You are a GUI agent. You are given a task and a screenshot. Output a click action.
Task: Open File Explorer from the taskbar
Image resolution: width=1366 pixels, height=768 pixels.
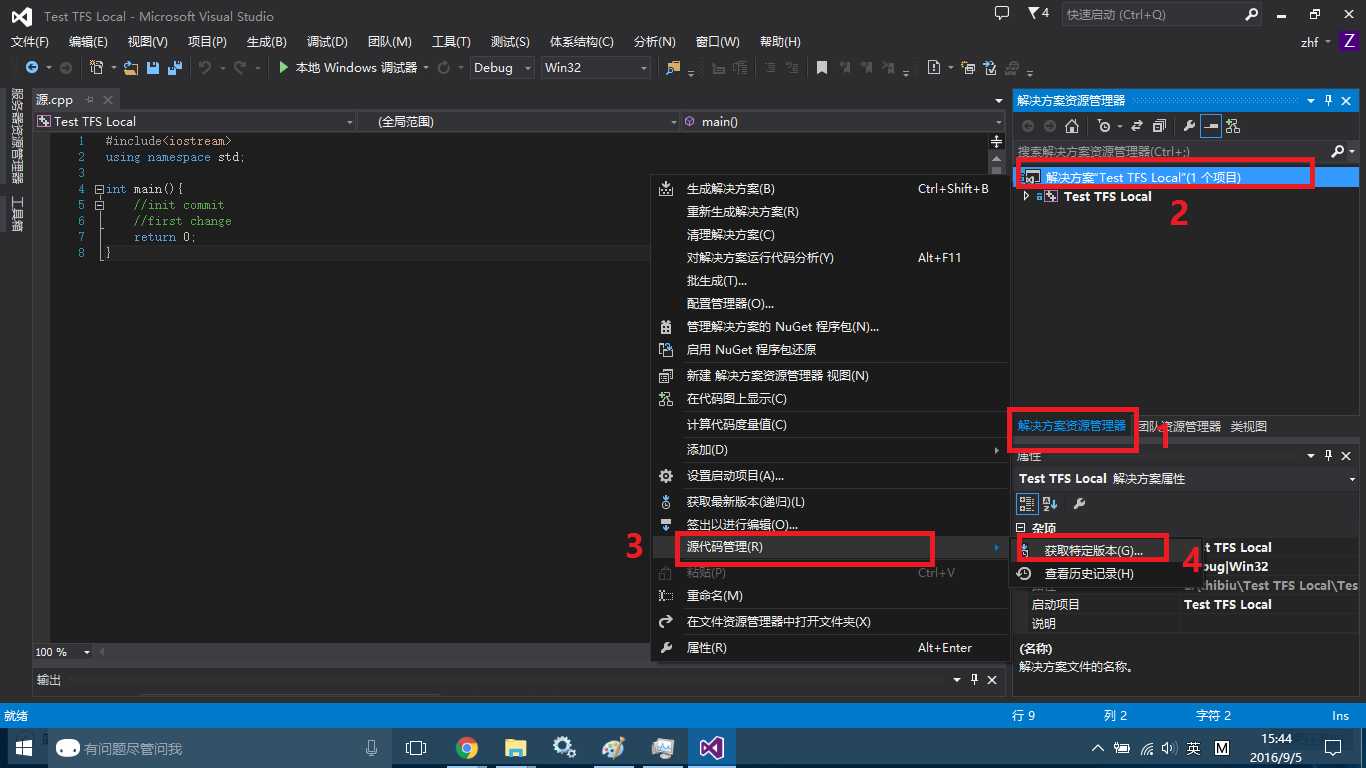(515, 748)
